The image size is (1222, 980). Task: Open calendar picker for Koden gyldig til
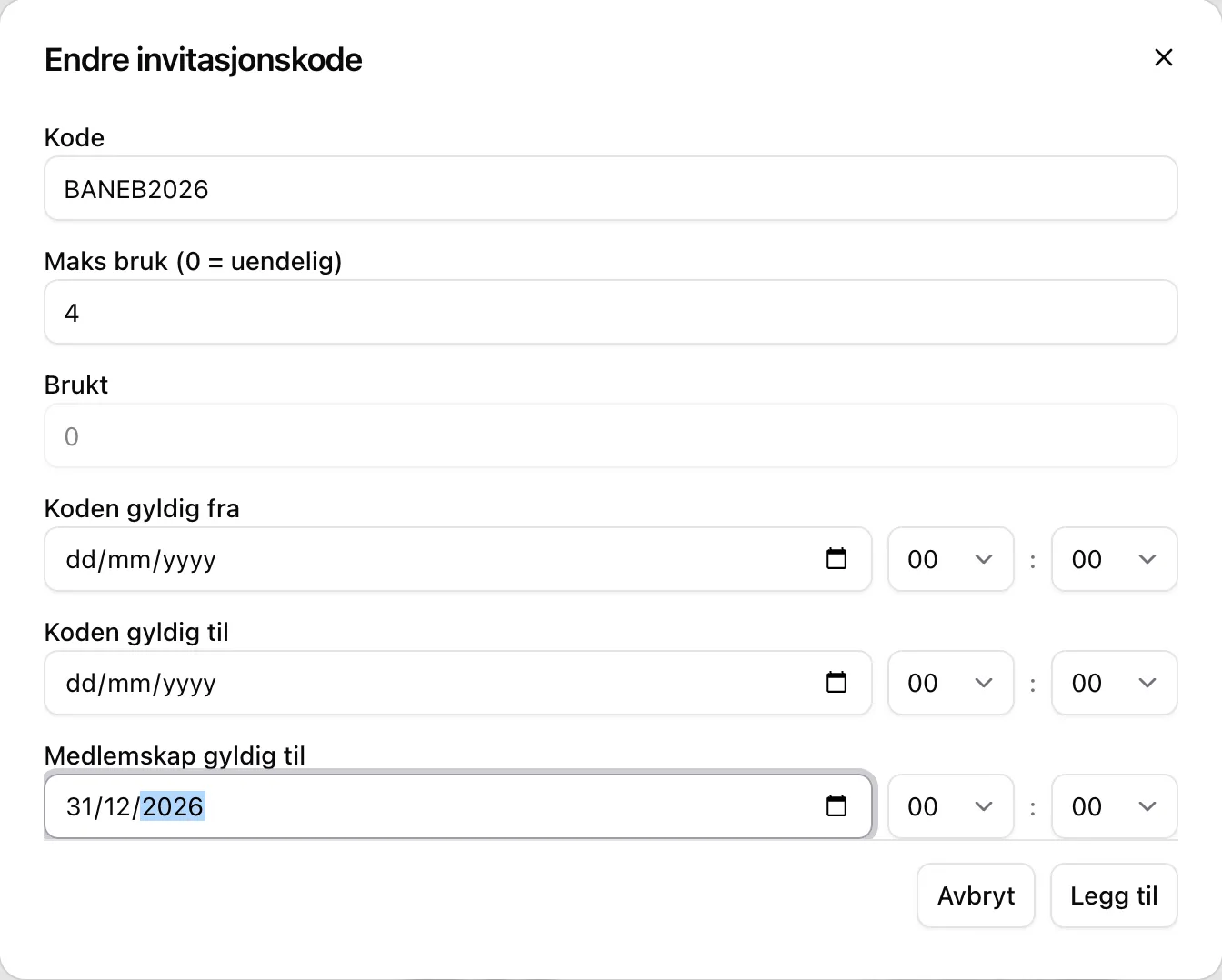(836, 682)
